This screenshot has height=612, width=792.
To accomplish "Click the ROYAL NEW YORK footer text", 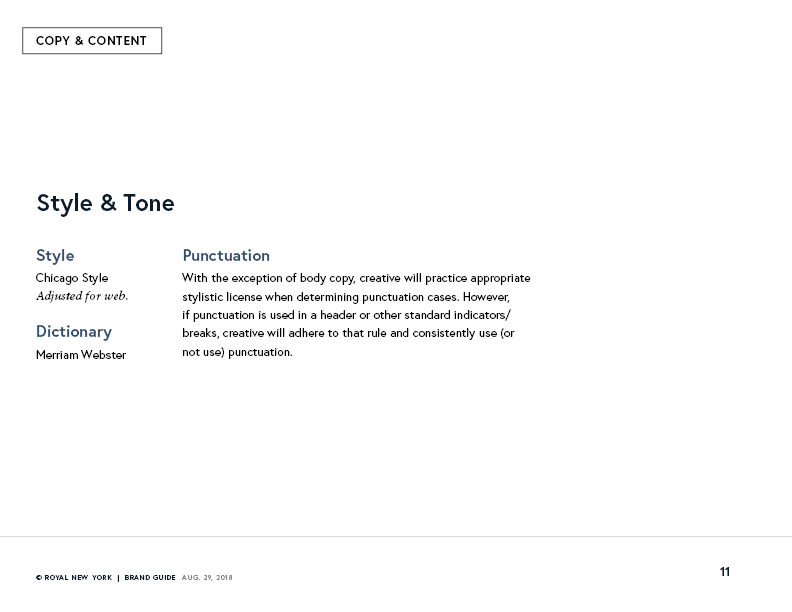I will click(78, 578).
